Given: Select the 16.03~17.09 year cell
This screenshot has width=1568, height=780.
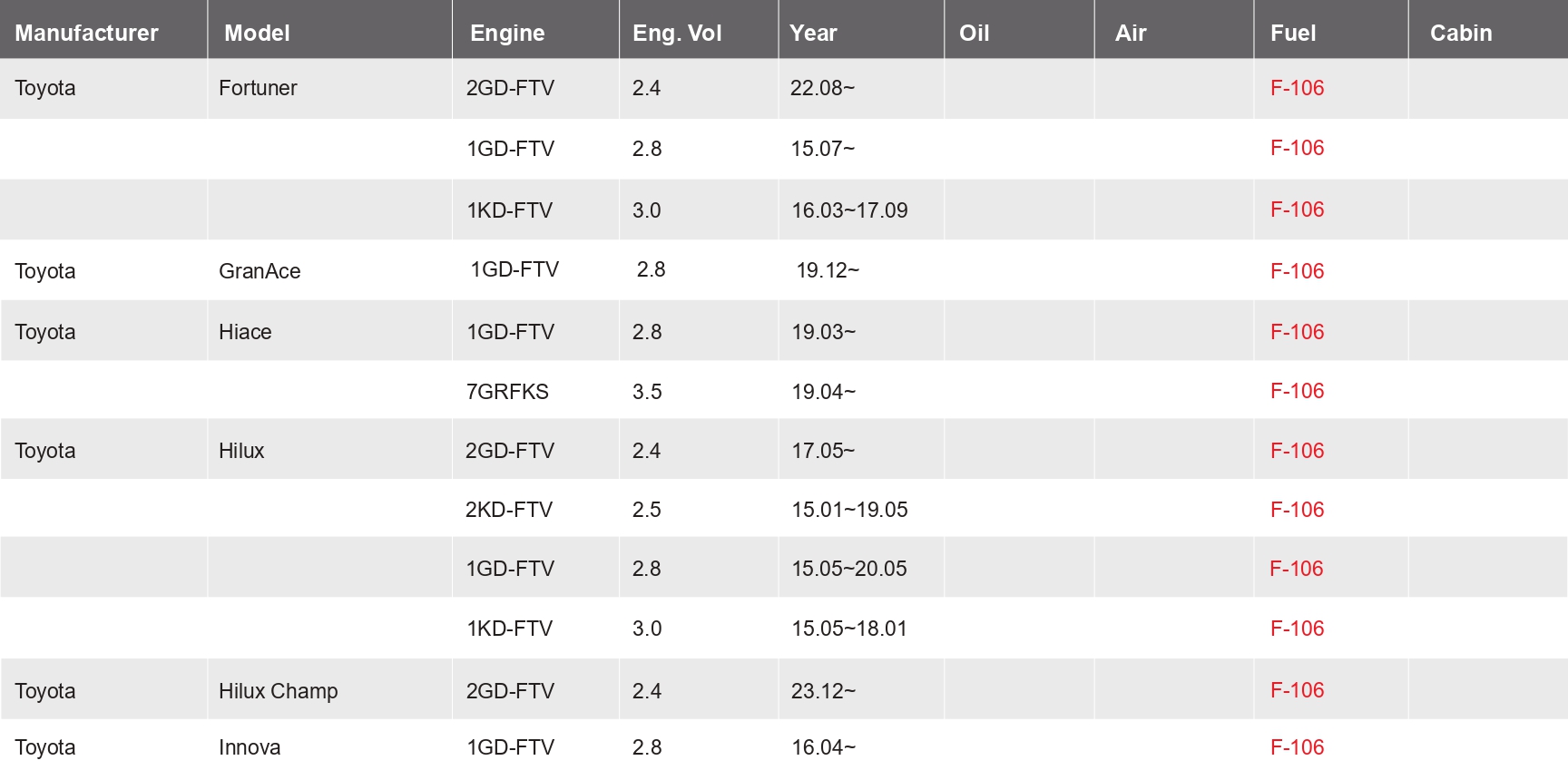Looking at the screenshot, I should [849, 210].
